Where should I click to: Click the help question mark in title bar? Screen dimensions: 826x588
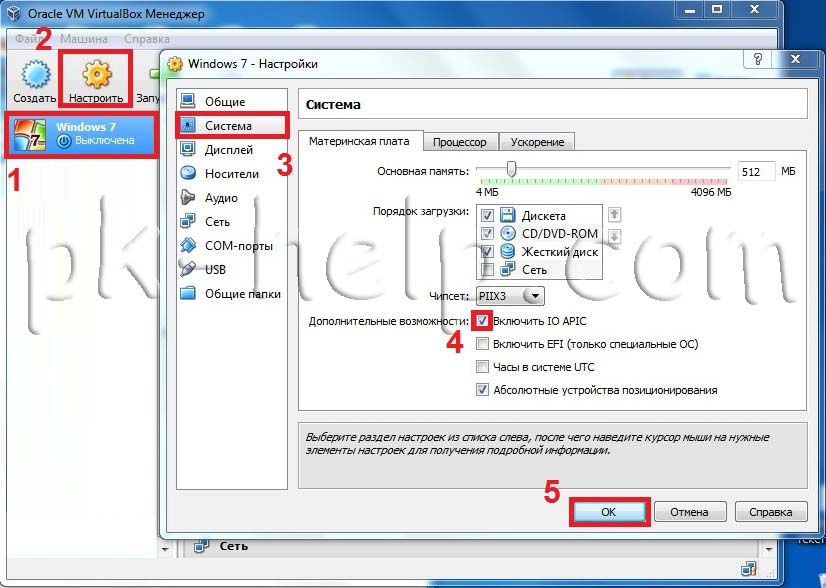(x=758, y=59)
